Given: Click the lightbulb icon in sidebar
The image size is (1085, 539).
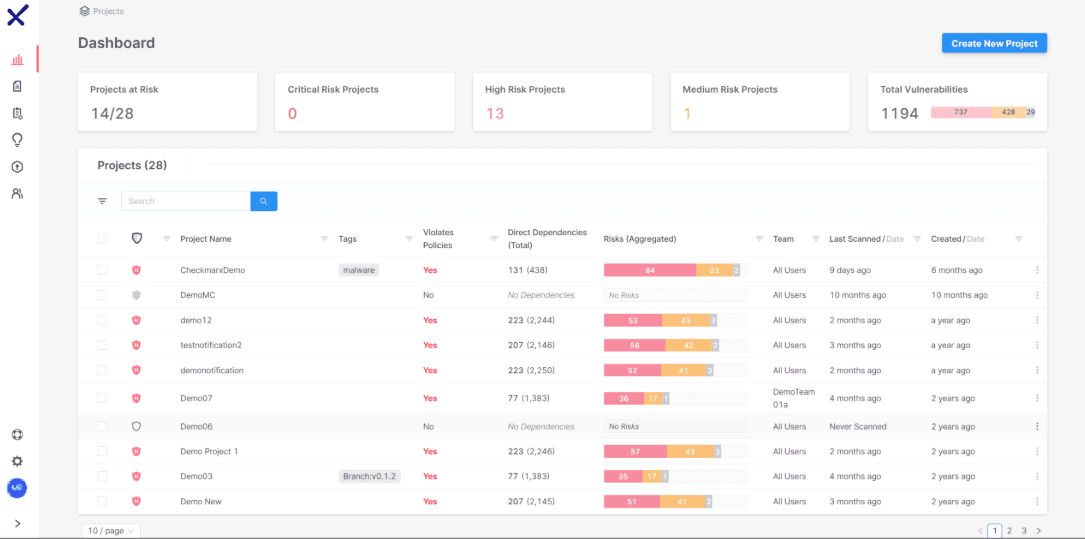Looking at the screenshot, I should coord(18,140).
